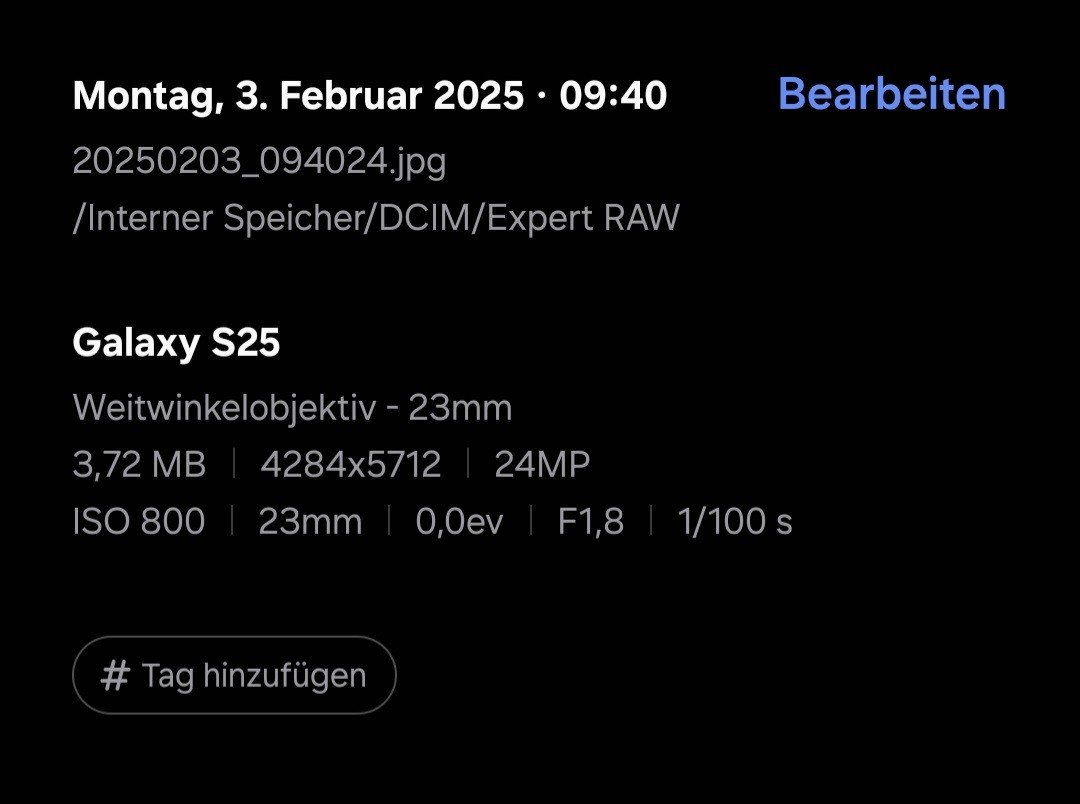Click the 23mm value beside ISO 800
Image resolution: width=1080 pixels, height=804 pixels.
[310, 521]
